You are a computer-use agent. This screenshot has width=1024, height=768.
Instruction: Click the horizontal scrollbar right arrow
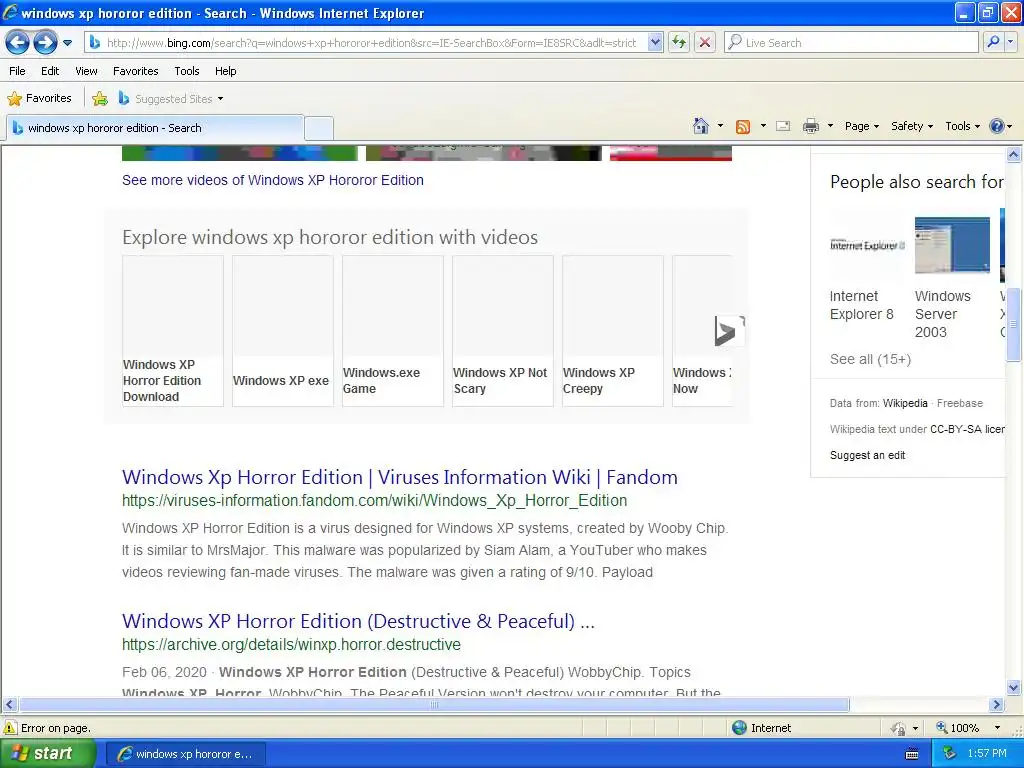pyautogui.click(x=996, y=705)
